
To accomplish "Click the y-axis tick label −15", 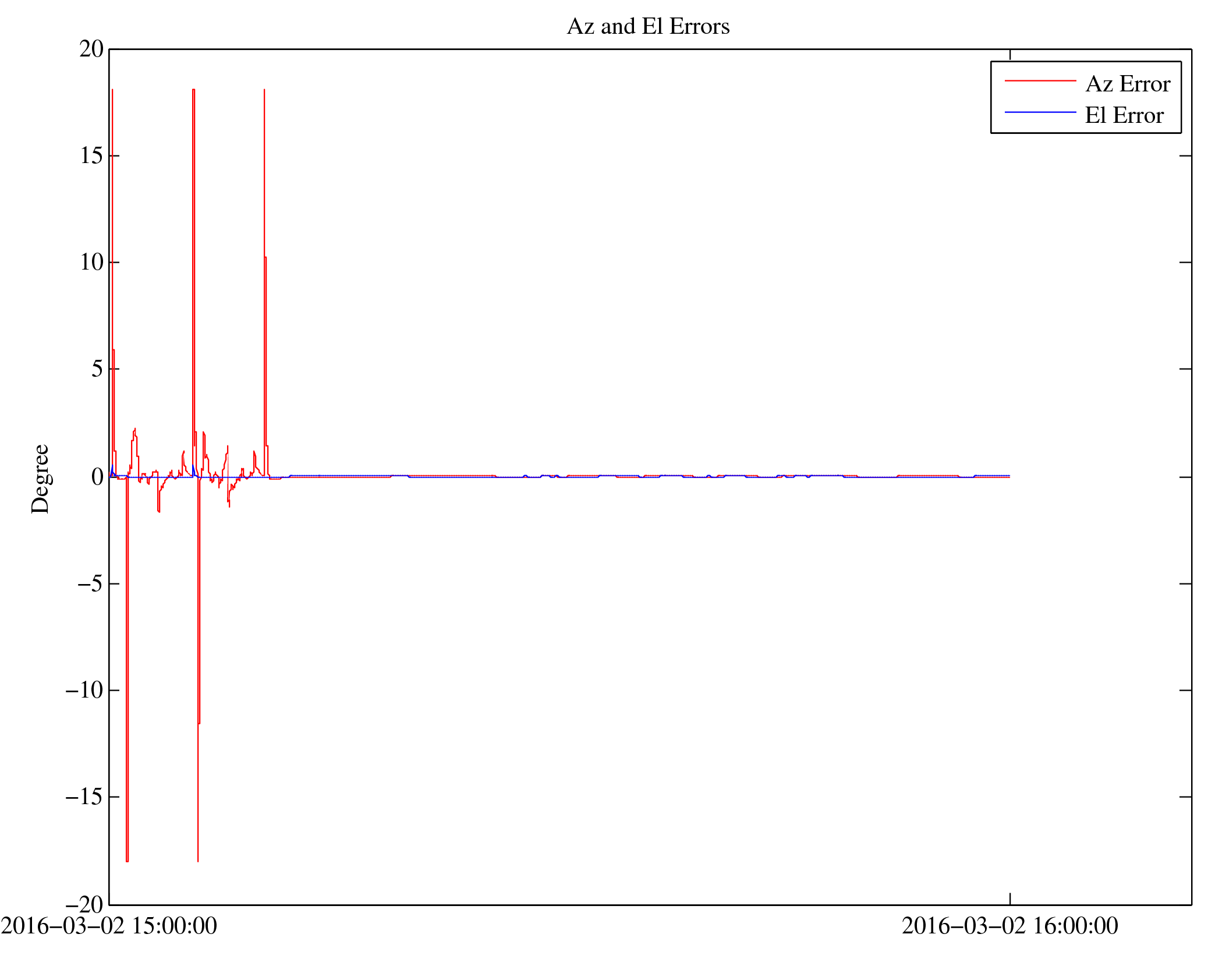I will click(84, 797).
